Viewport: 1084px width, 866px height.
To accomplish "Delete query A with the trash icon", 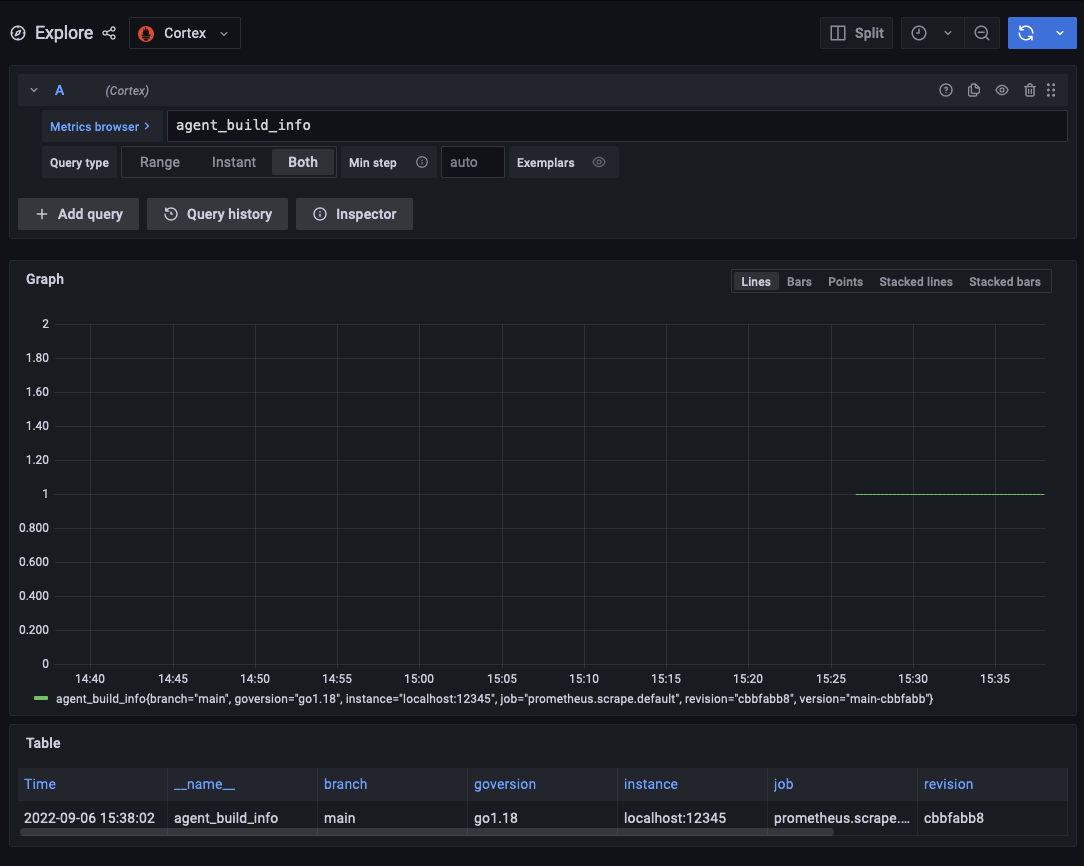I will [x=1030, y=90].
